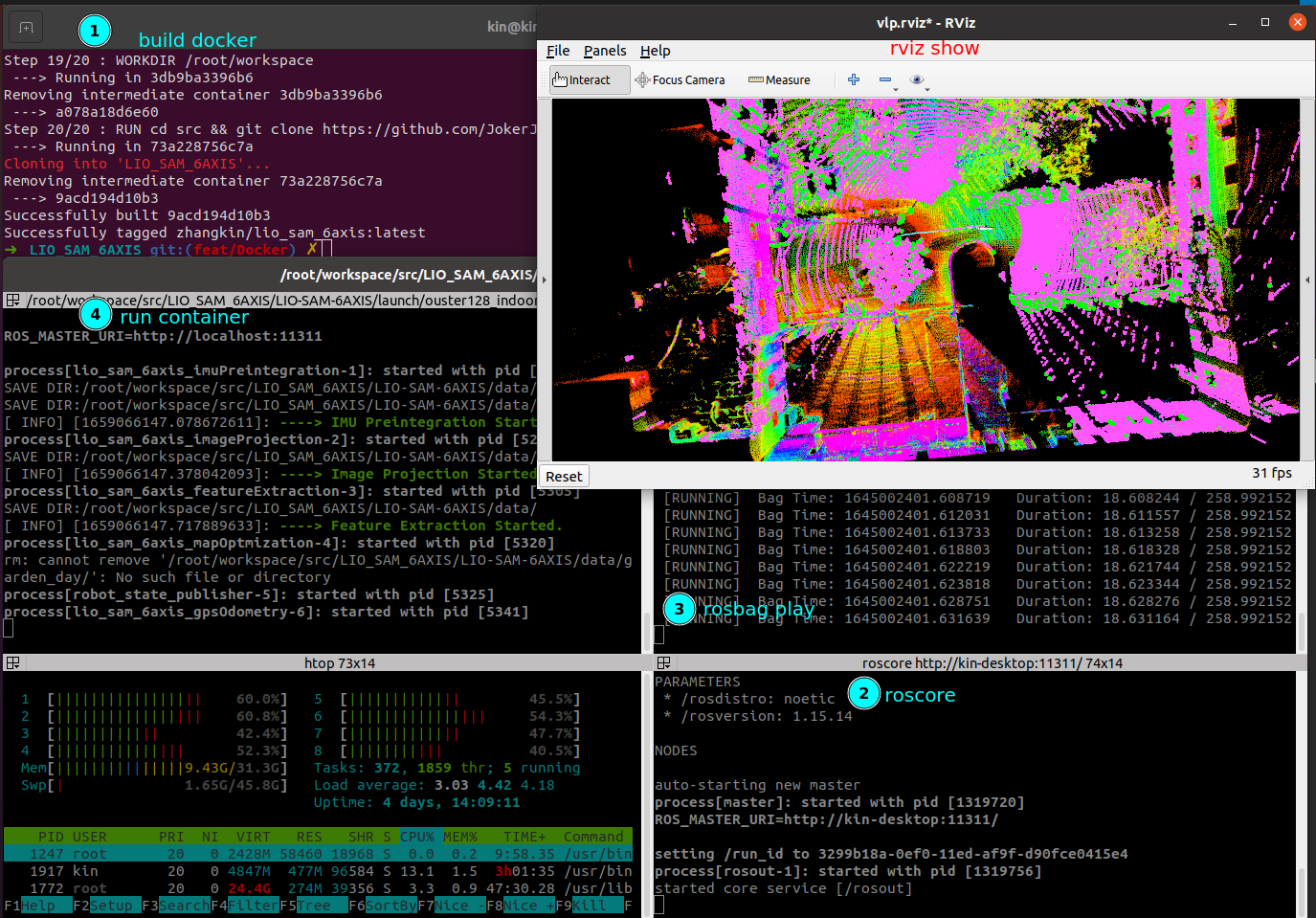Open the File menu in RViz

pos(558,51)
